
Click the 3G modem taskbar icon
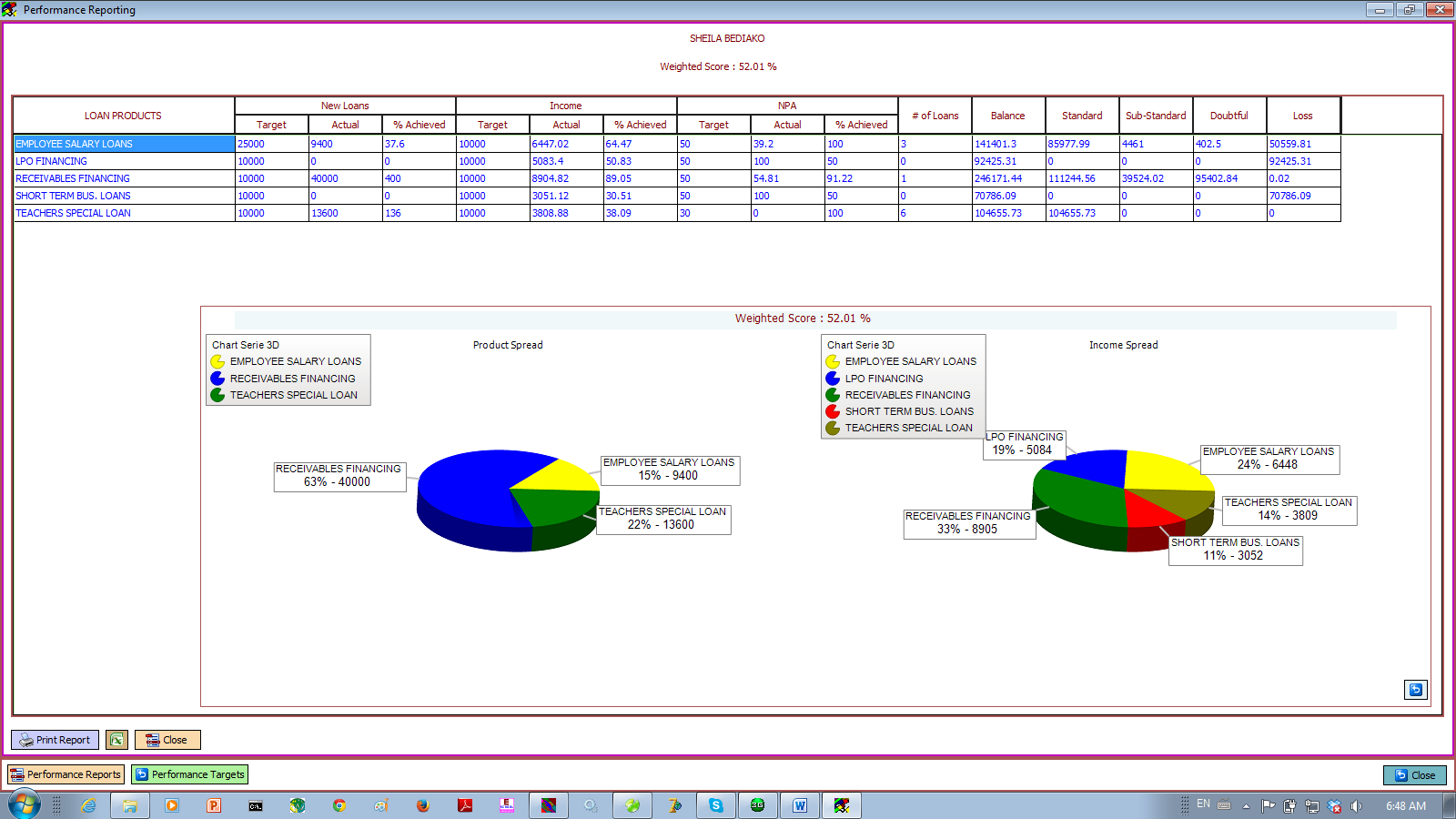pos(758,805)
